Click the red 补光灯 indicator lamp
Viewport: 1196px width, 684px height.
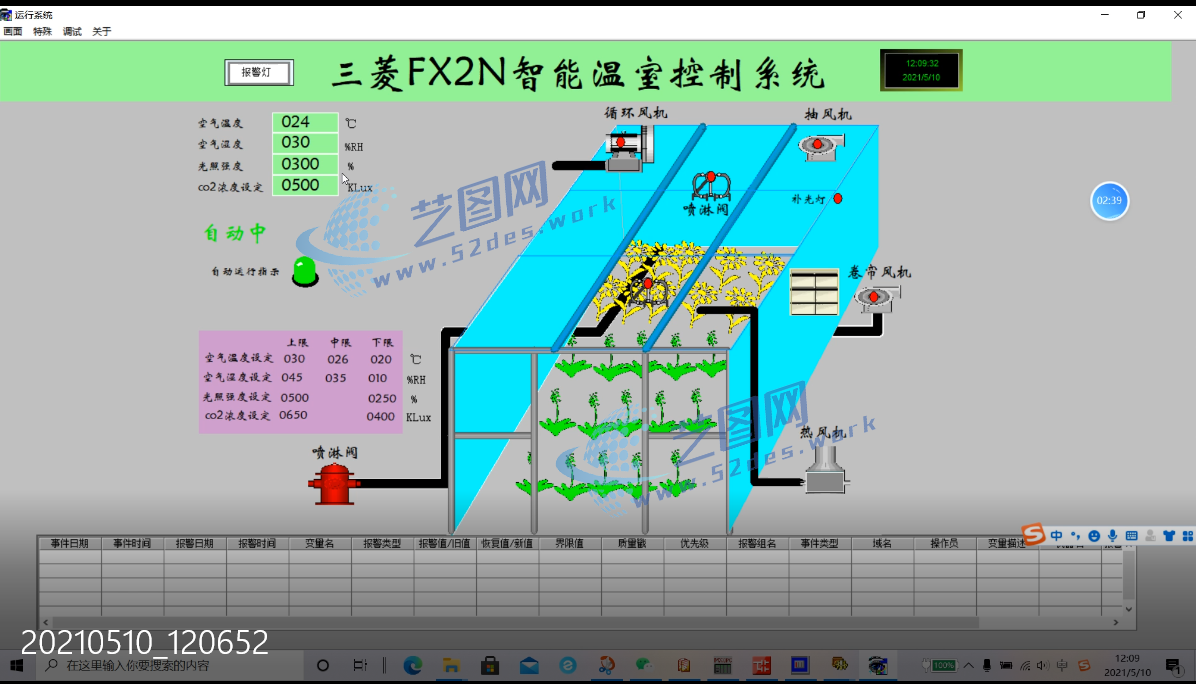tap(838, 198)
